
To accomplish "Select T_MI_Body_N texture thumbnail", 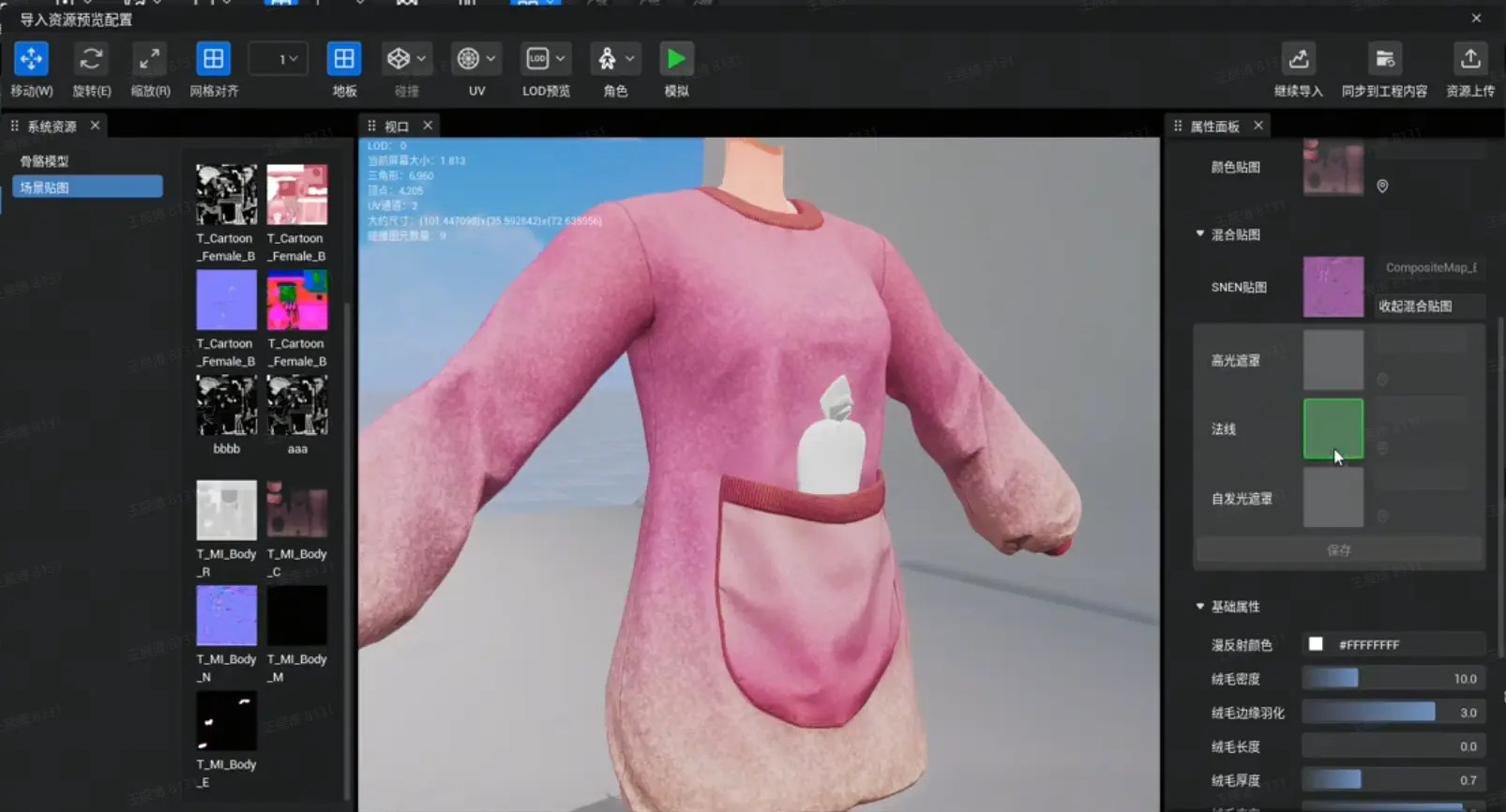I will 226,615.
